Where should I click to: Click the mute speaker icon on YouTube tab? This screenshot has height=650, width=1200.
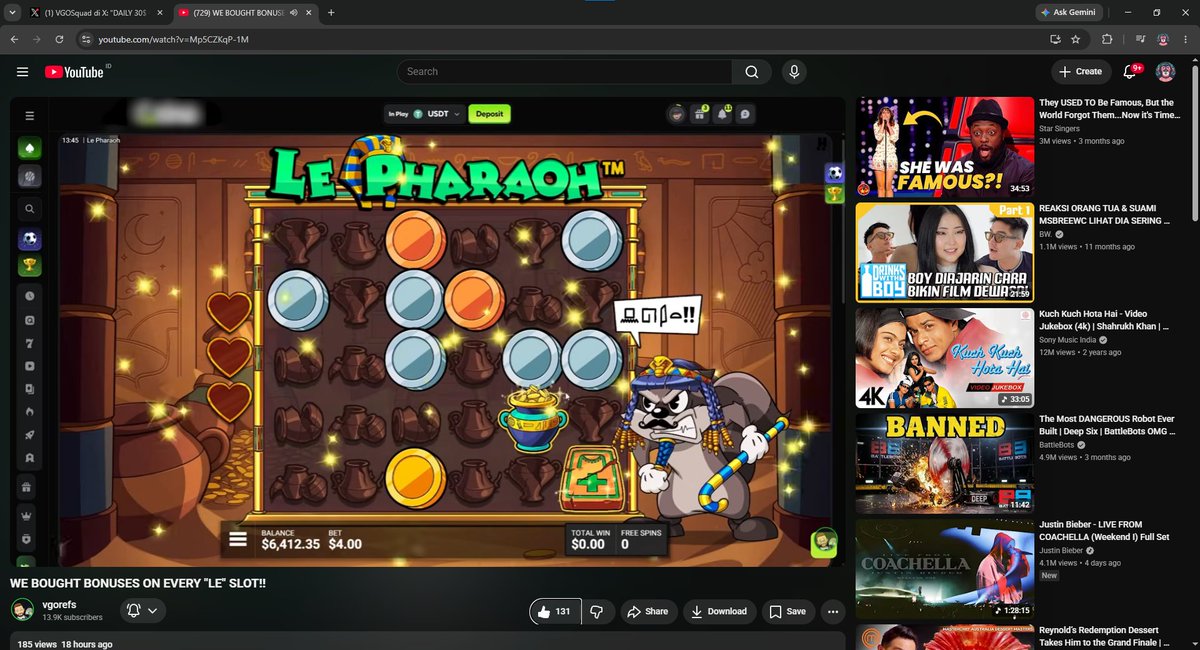pyautogui.click(x=295, y=12)
